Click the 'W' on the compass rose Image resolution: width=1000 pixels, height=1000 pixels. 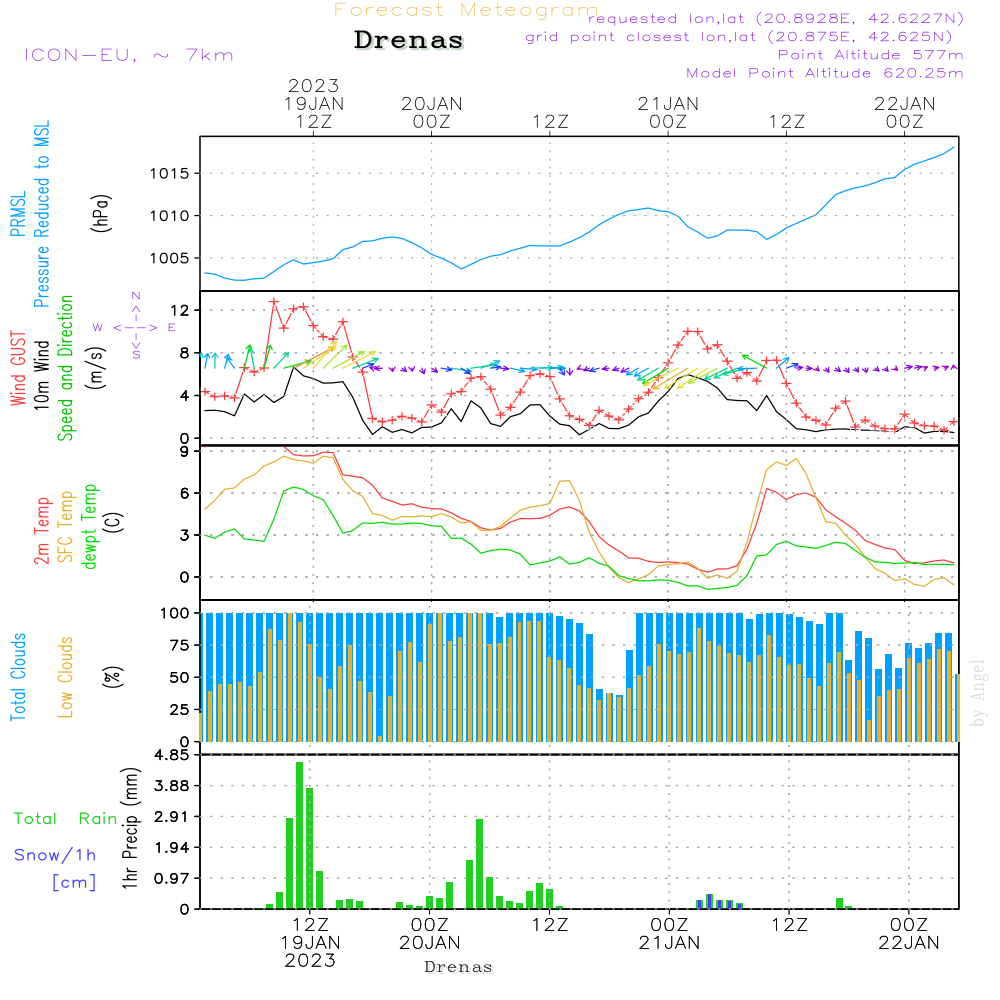coord(98,328)
